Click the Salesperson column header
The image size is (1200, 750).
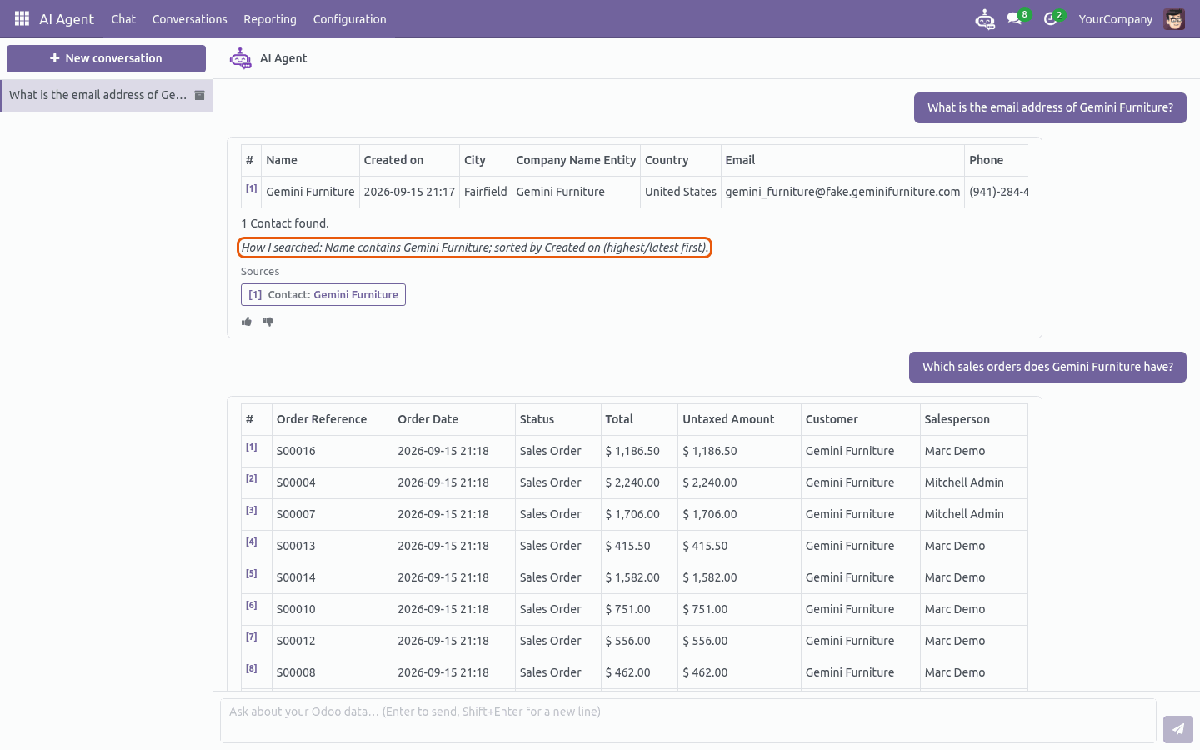[973, 419]
